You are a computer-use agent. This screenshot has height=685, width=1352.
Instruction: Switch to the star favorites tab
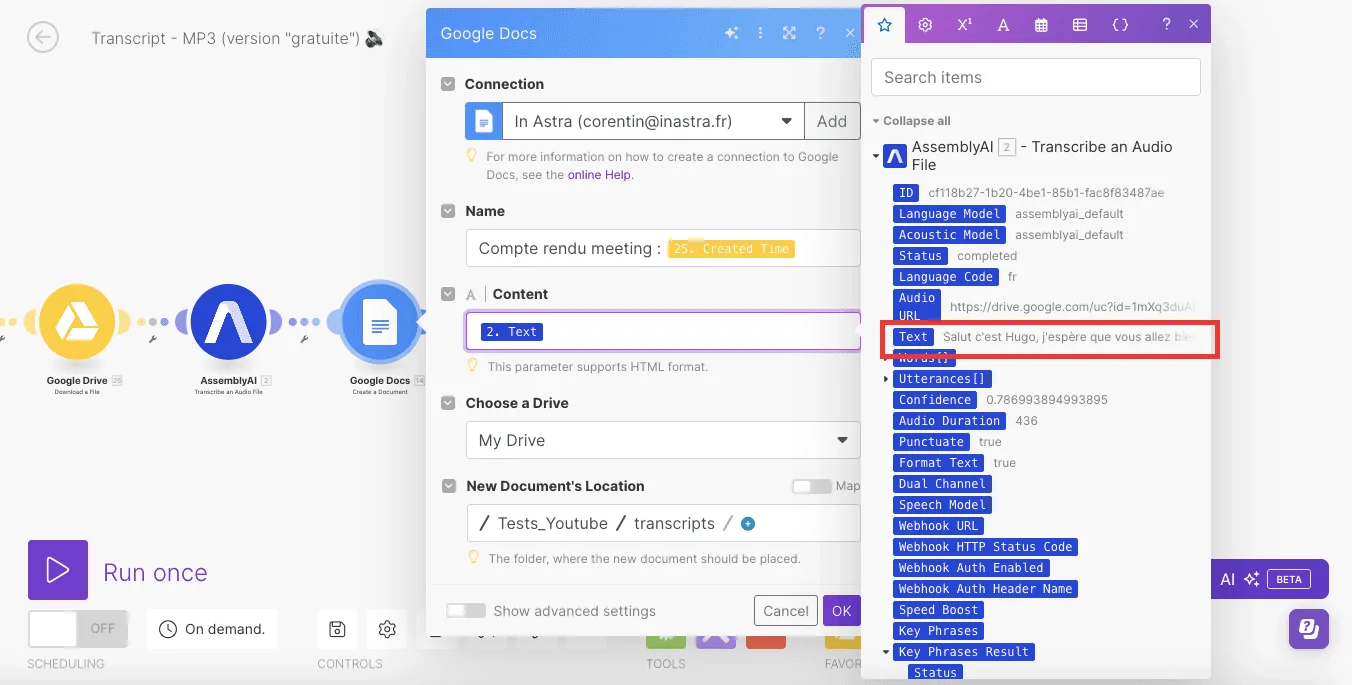(884, 25)
